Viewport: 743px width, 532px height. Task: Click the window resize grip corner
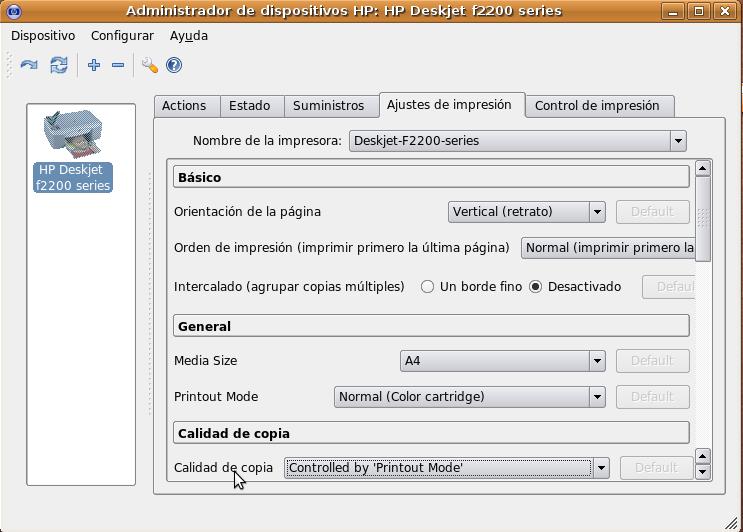(733, 523)
